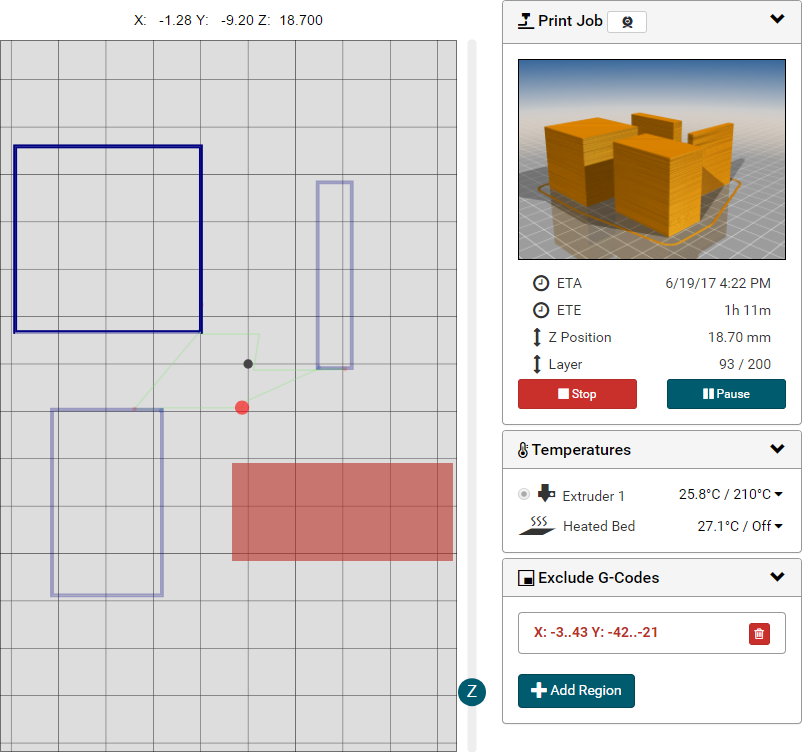Click the arrow icon beside Z Position
This screenshot has width=802, height=752.
point(538,337)
